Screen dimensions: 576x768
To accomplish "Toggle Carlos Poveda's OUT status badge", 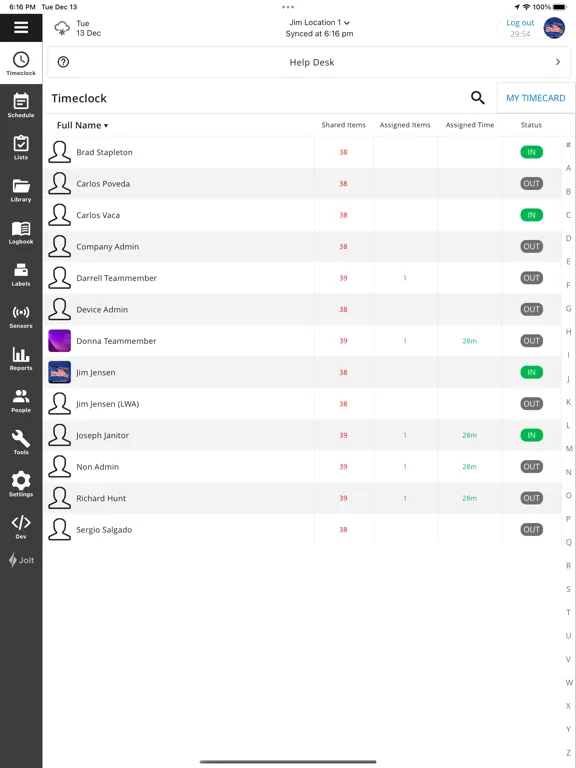I will [x=531, y=184].
